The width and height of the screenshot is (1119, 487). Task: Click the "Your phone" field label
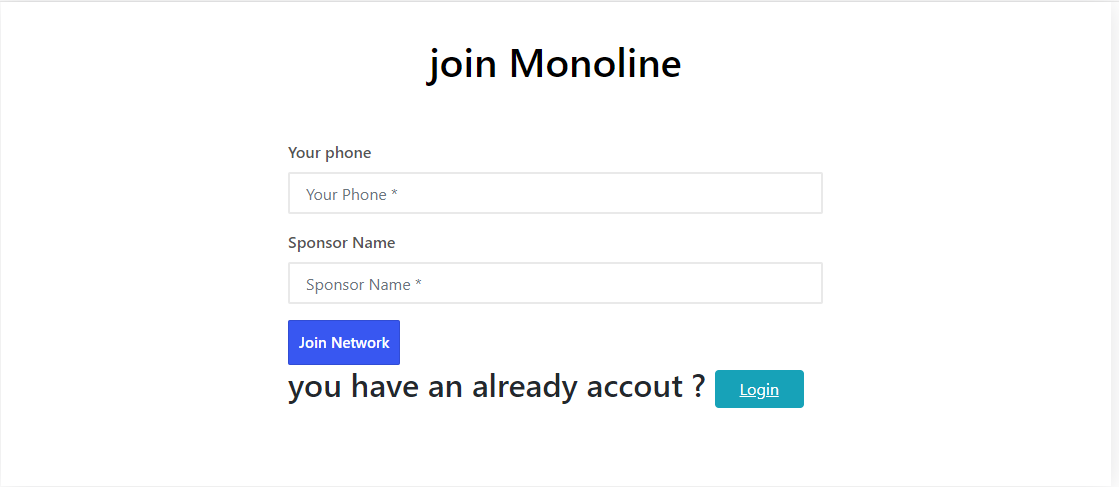pyautogui.click(x=329, y=153)
